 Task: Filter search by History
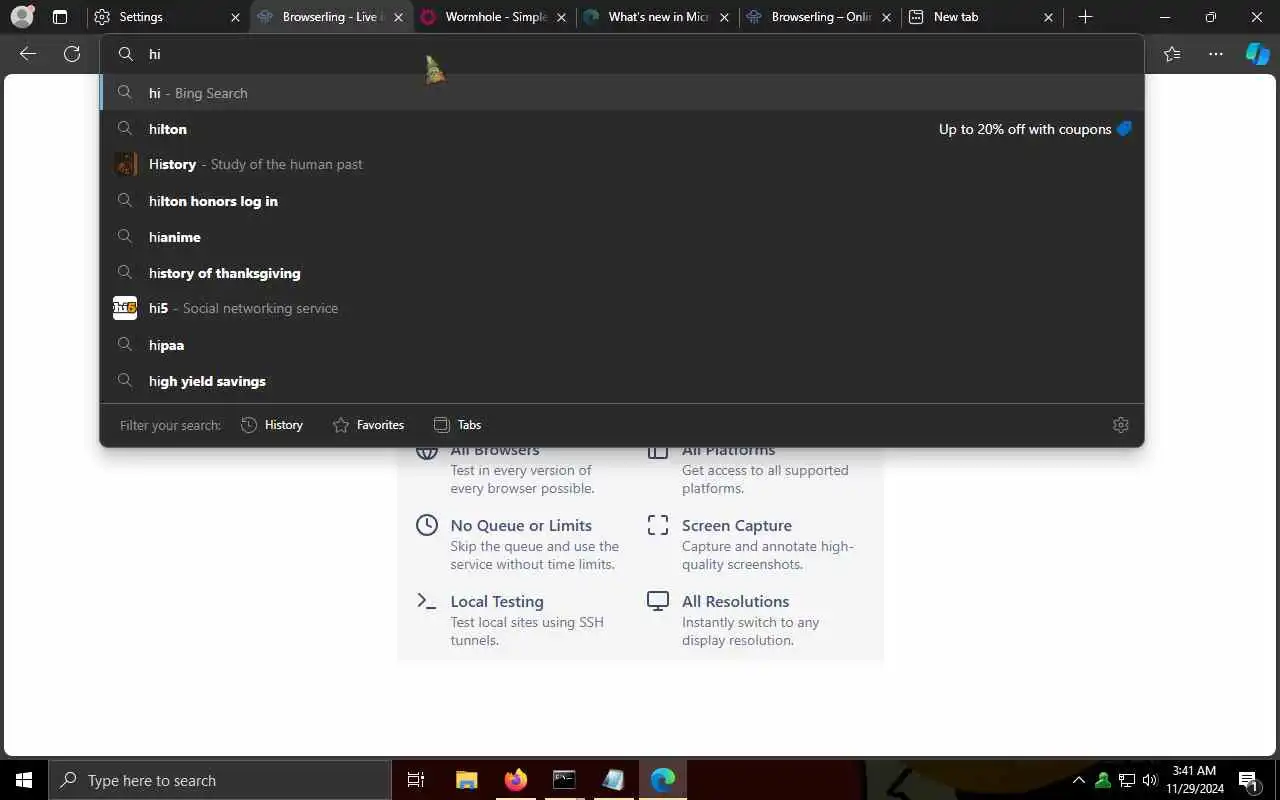[x=272, y=425]
